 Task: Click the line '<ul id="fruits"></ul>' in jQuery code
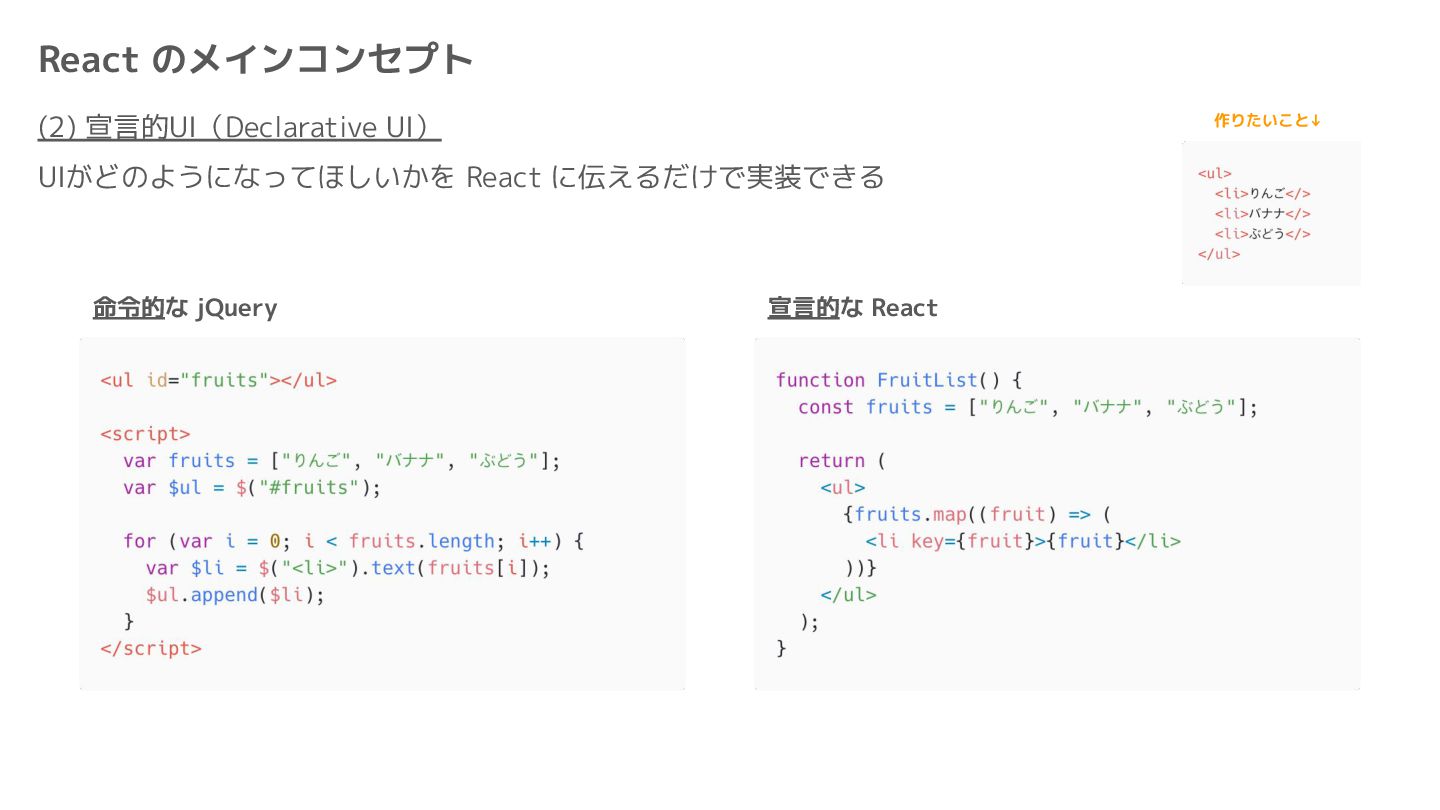[x=218, y=380]
